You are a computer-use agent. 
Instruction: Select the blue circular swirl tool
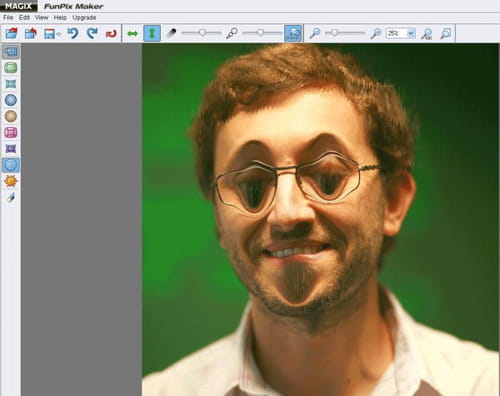11,100
